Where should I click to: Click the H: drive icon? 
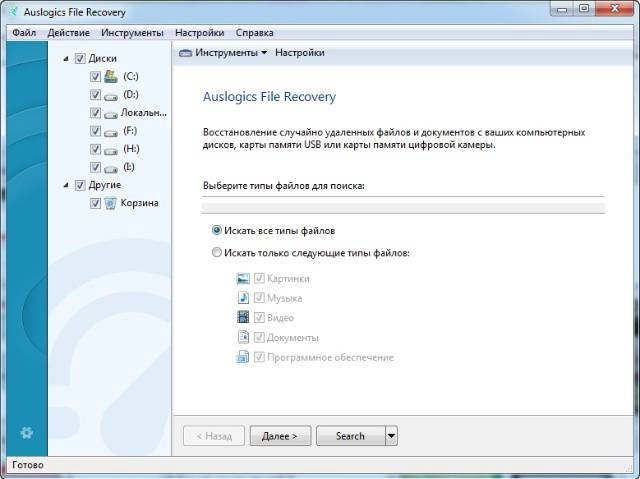[111, 151]
